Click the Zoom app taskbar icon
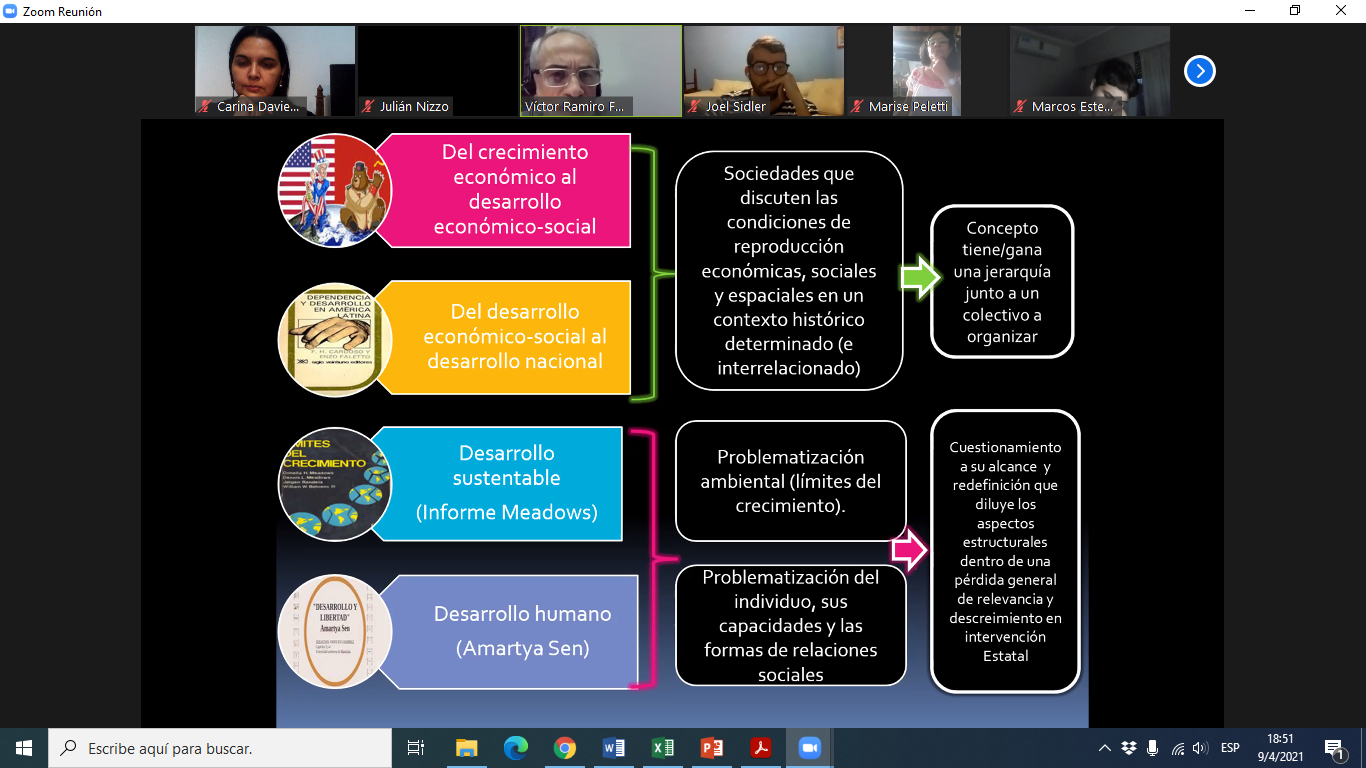The image size is (1366, 768). click(808, 748)
